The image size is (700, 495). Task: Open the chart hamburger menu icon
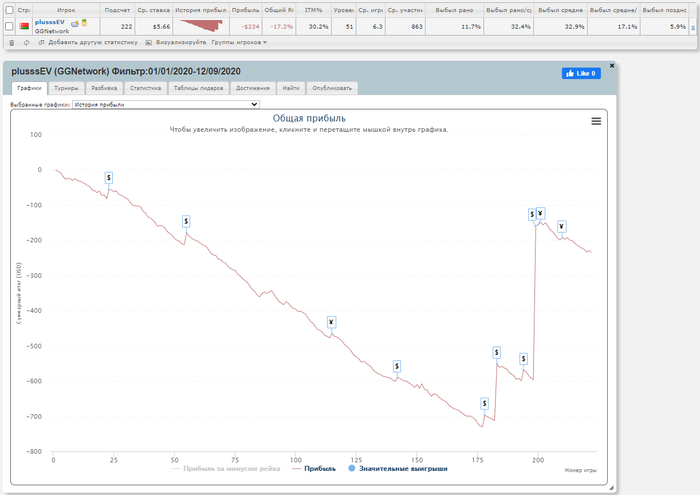pos(596,121)
